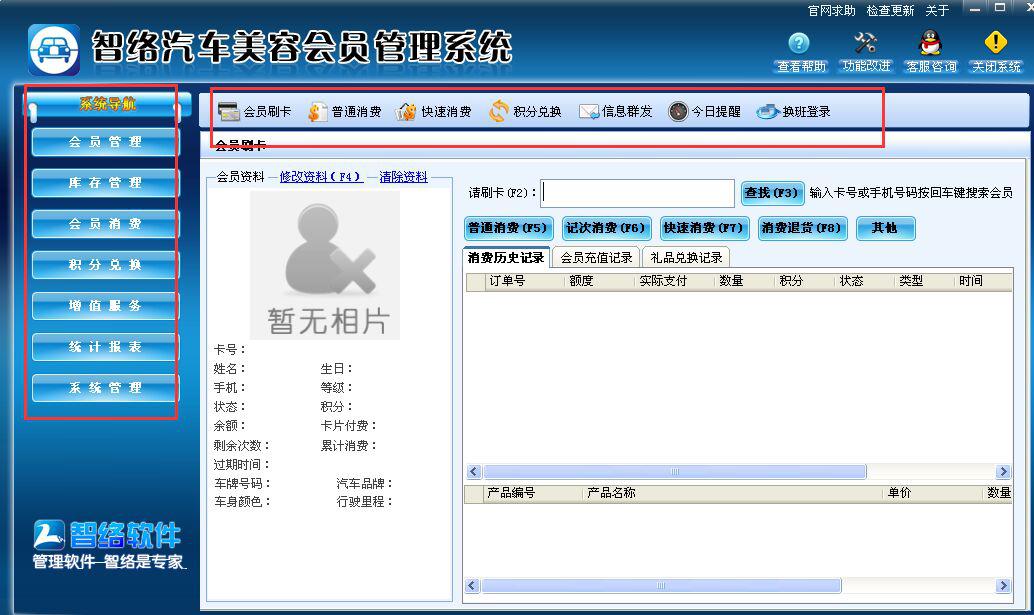The width and height of the screenshot is (1034, 615).
Task: Open the 礼品兑换记录 tab
Action: click(x=686, y=258)
